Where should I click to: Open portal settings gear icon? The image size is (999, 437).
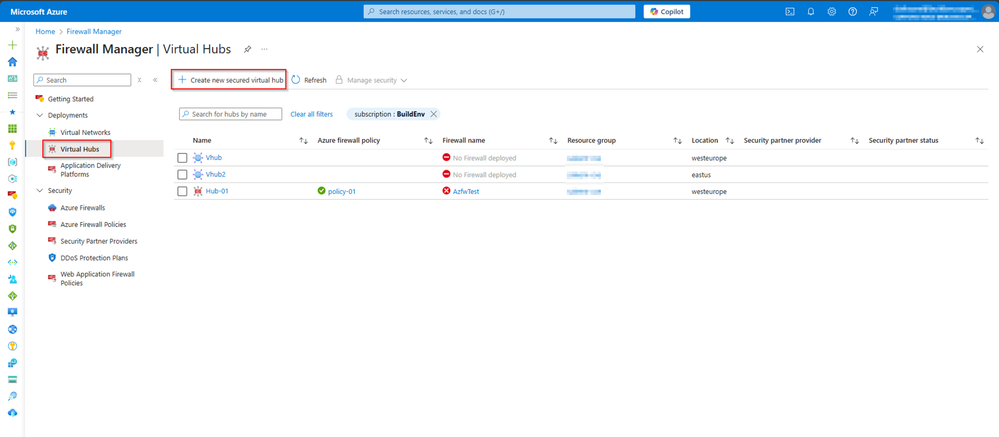tap(831, 11)
